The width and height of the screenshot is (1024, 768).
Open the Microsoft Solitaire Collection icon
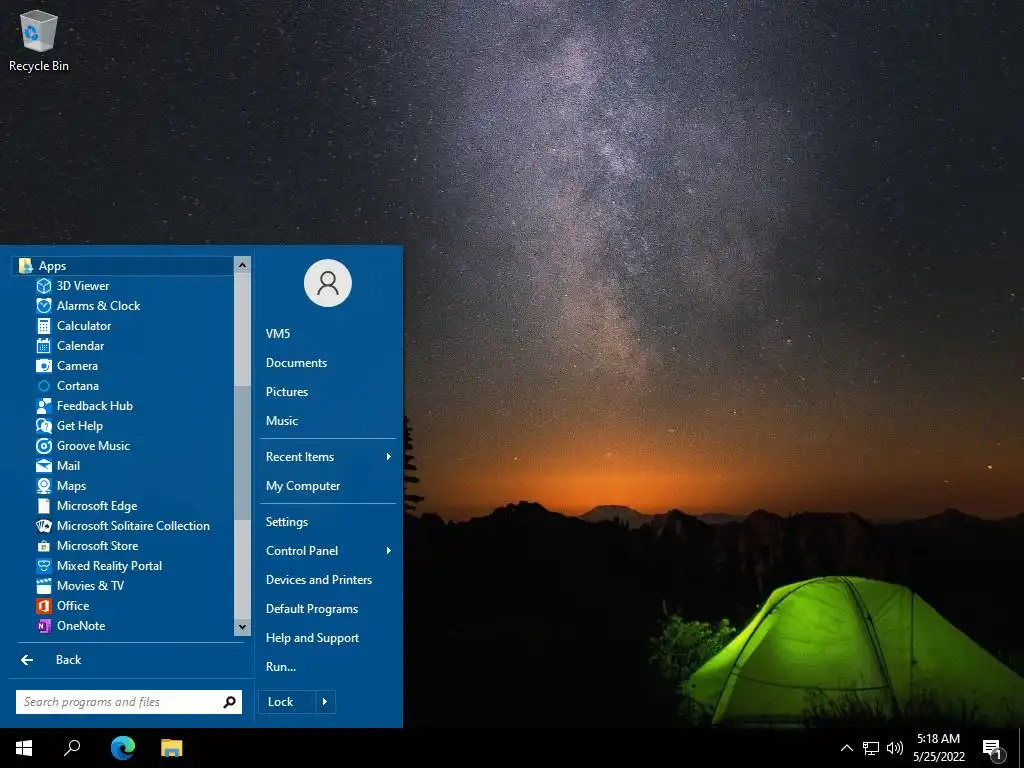44,526
